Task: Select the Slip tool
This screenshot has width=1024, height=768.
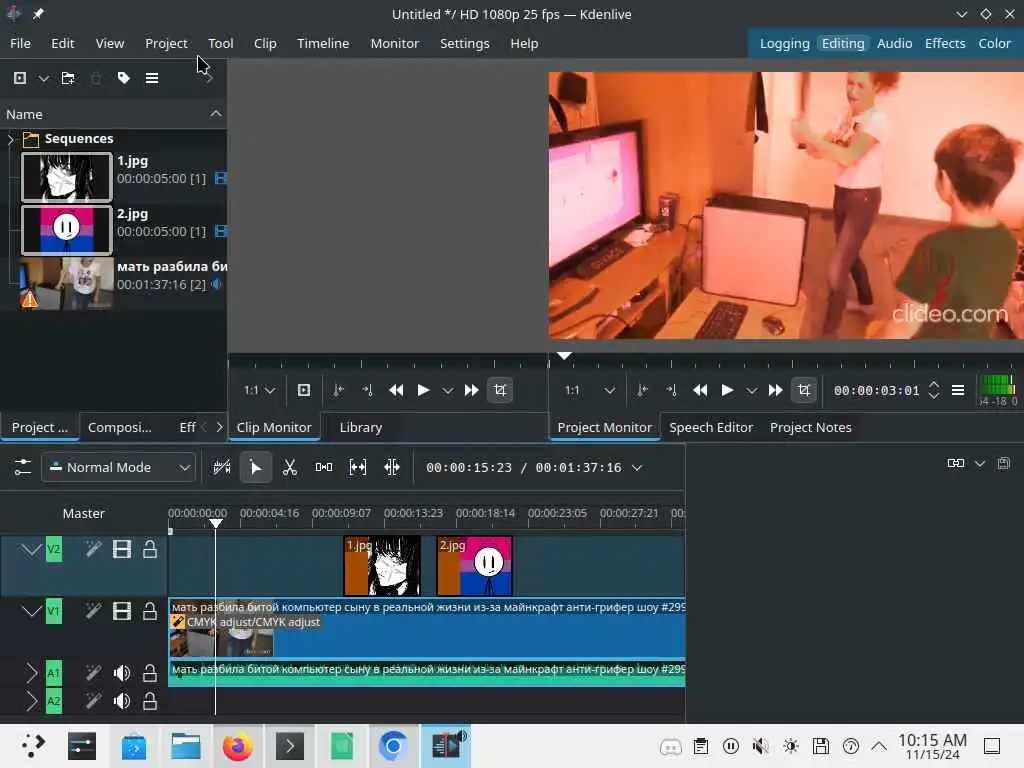Action: coord(358,467)
